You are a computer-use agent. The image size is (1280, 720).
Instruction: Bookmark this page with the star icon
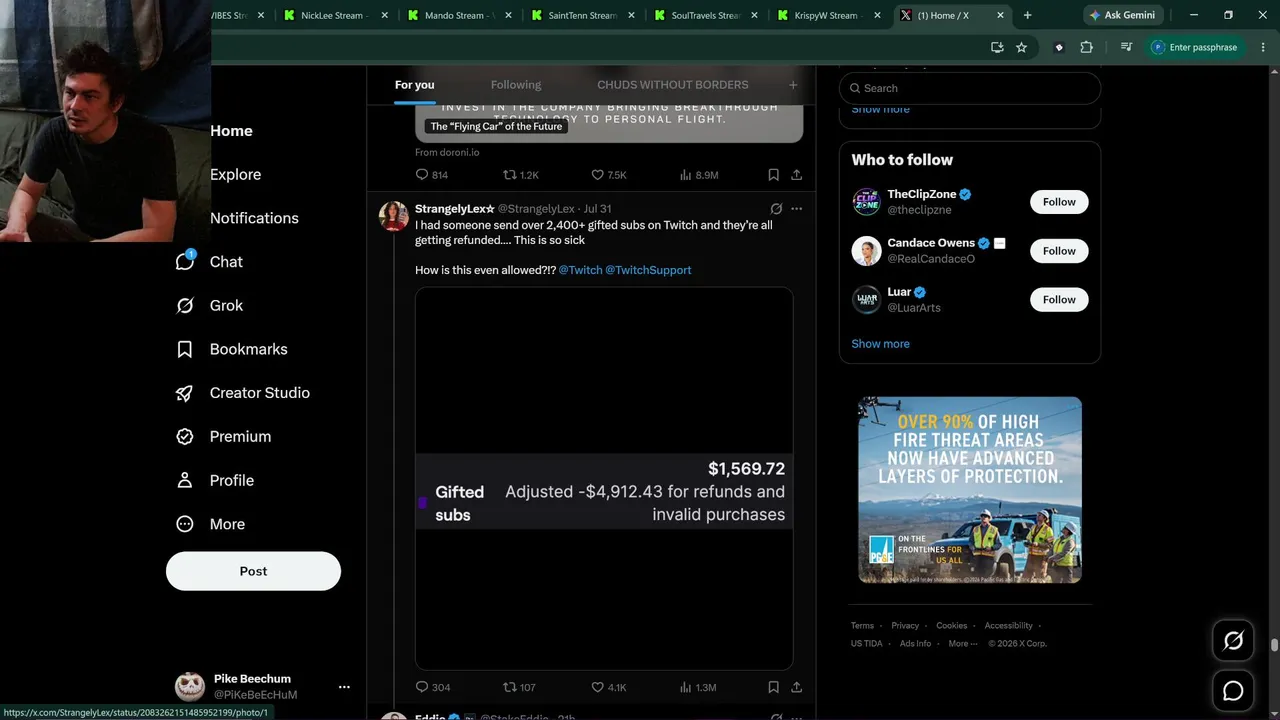(1021, 47)
